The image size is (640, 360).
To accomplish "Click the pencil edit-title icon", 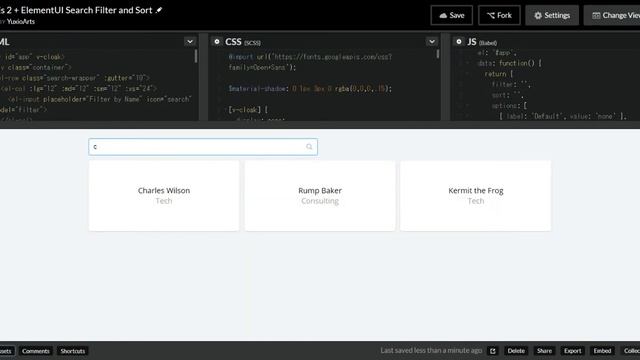I will click(159, 10).
